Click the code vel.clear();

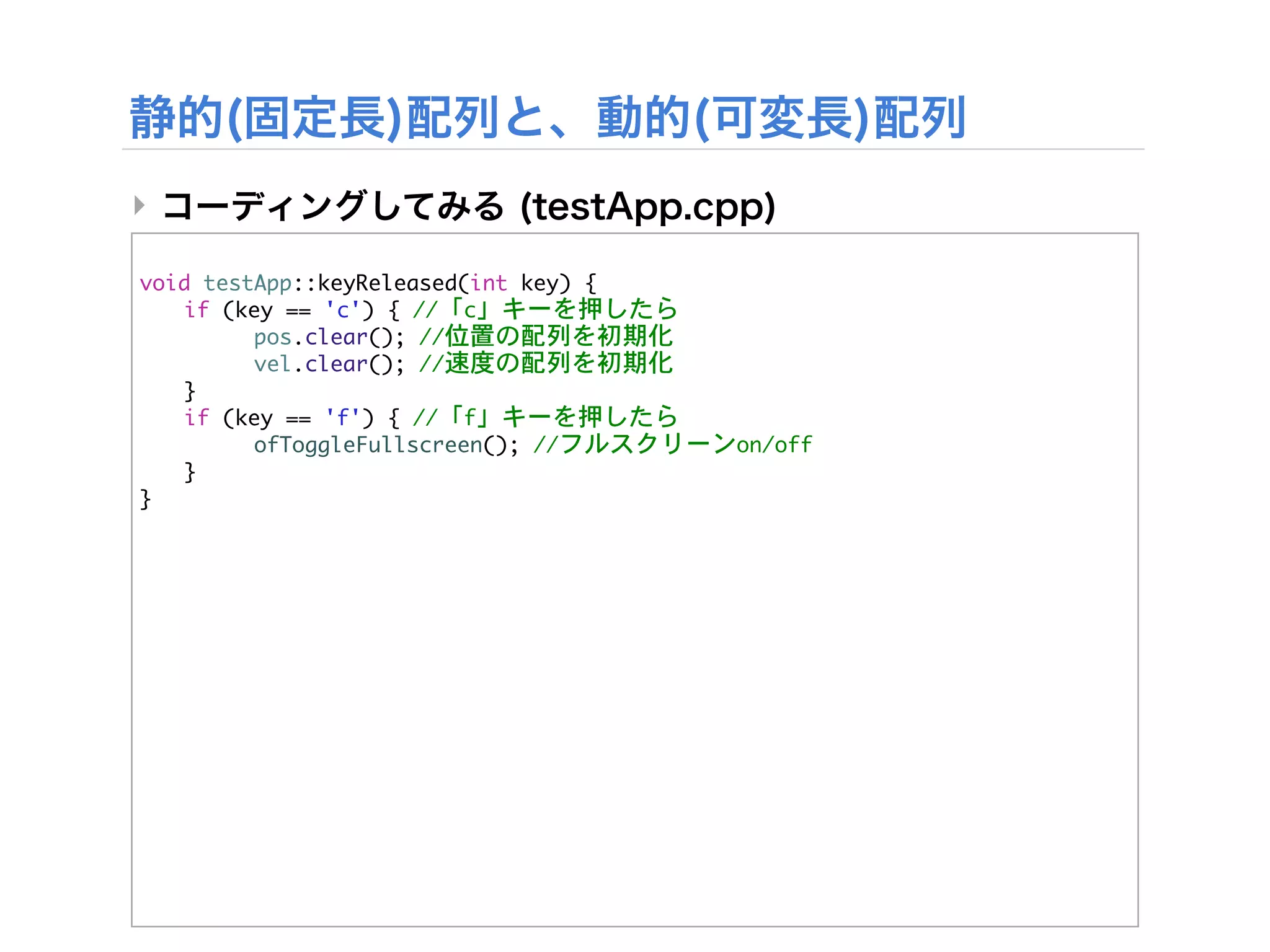click(329, 364)
